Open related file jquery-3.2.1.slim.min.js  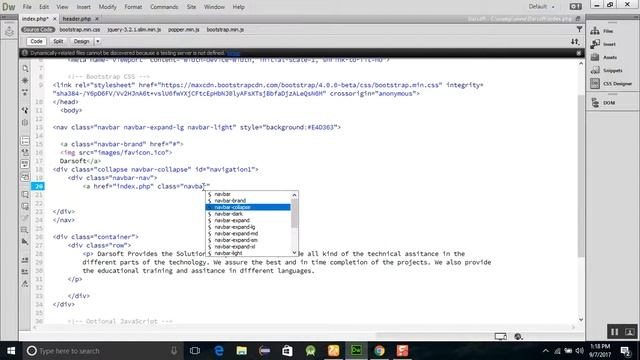134,29
